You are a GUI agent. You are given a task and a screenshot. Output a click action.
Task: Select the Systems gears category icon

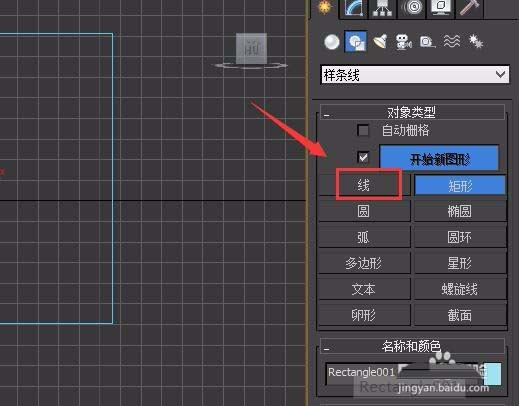click(x=476, y=42)
